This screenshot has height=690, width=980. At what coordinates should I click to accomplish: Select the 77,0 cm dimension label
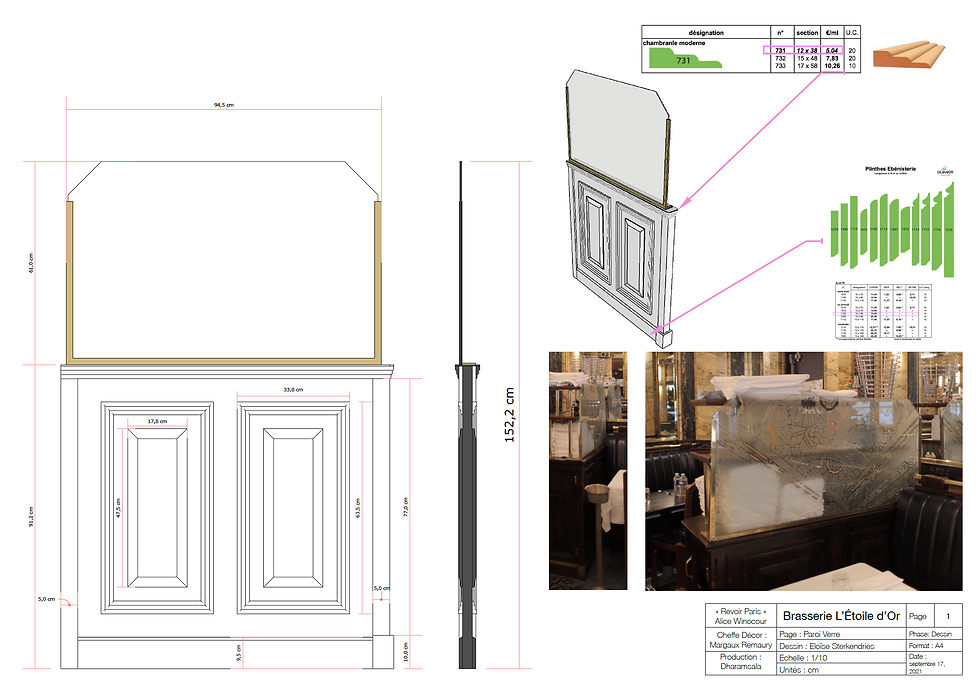[x=405, y=507]
